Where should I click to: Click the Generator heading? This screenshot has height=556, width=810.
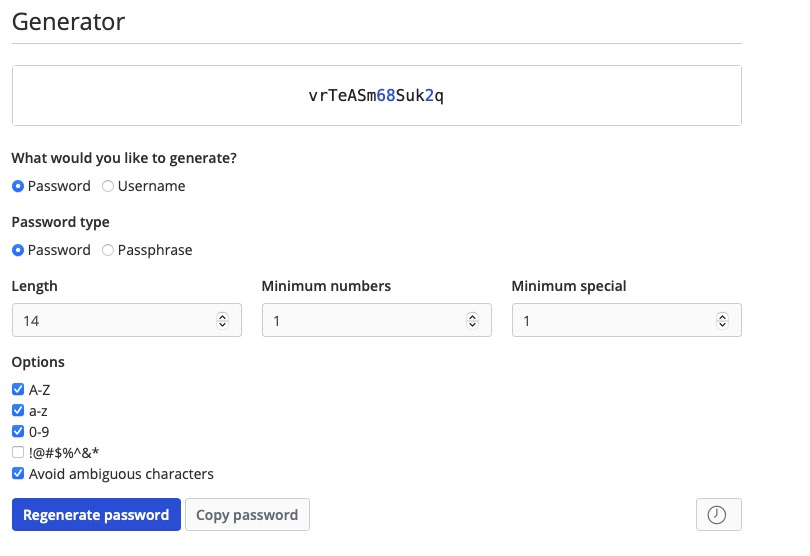point(68,22)
